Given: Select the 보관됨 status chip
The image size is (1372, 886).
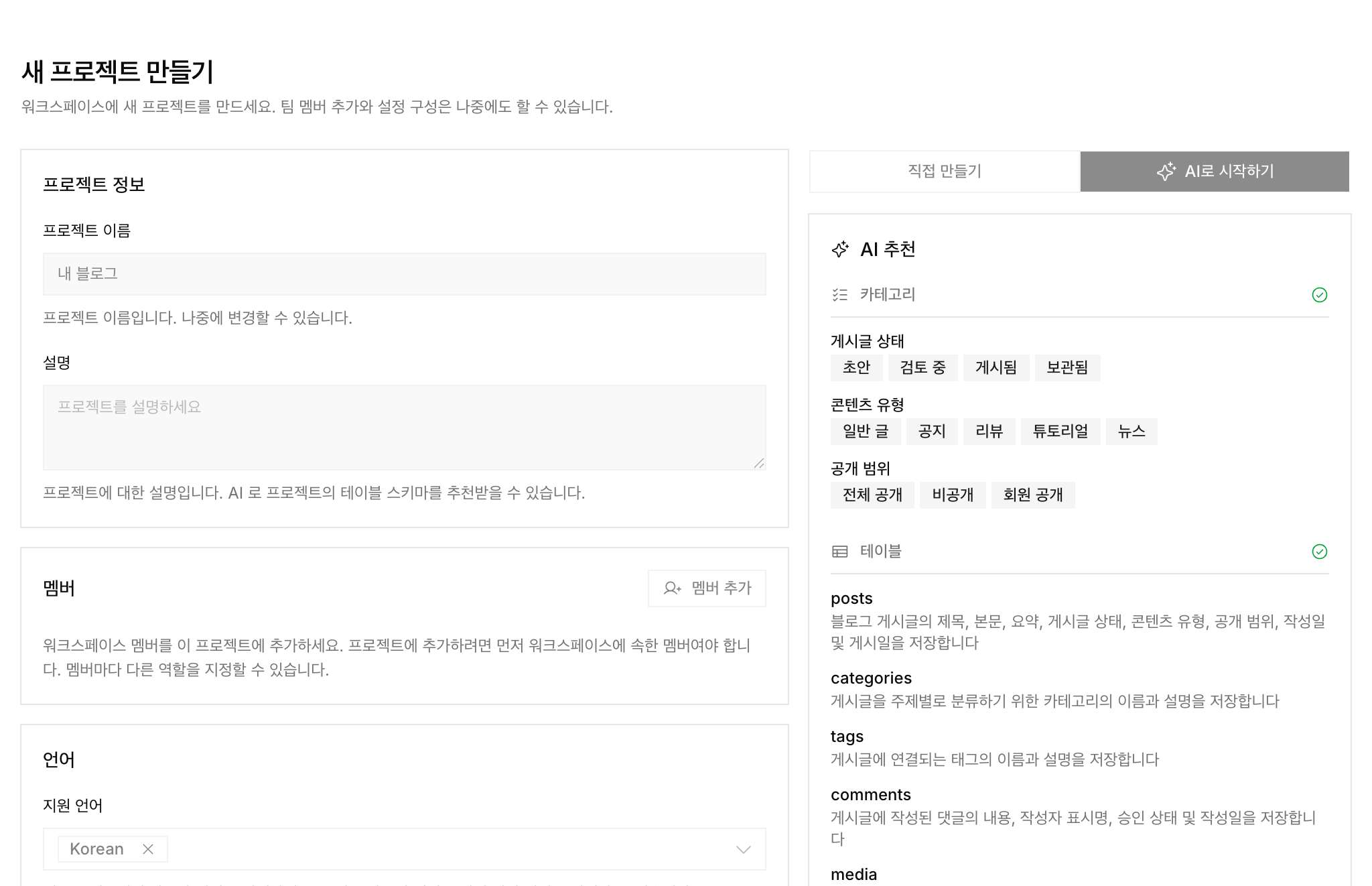Looking at the screenshot, I should pyautogui.click(x=1067, y=368).
